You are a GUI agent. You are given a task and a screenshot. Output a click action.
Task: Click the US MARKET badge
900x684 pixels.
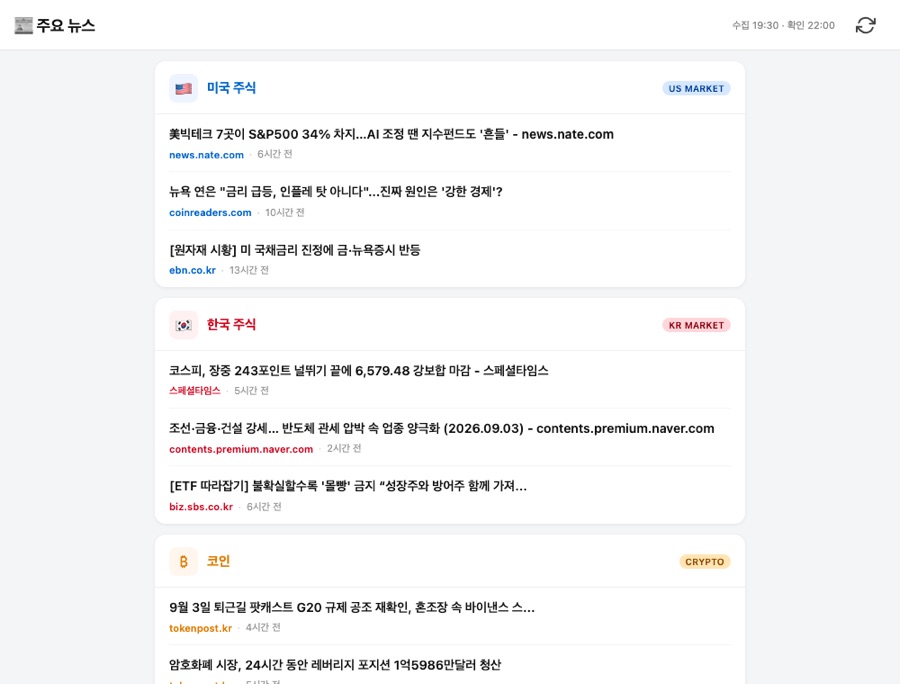click(x=696, y=88)
